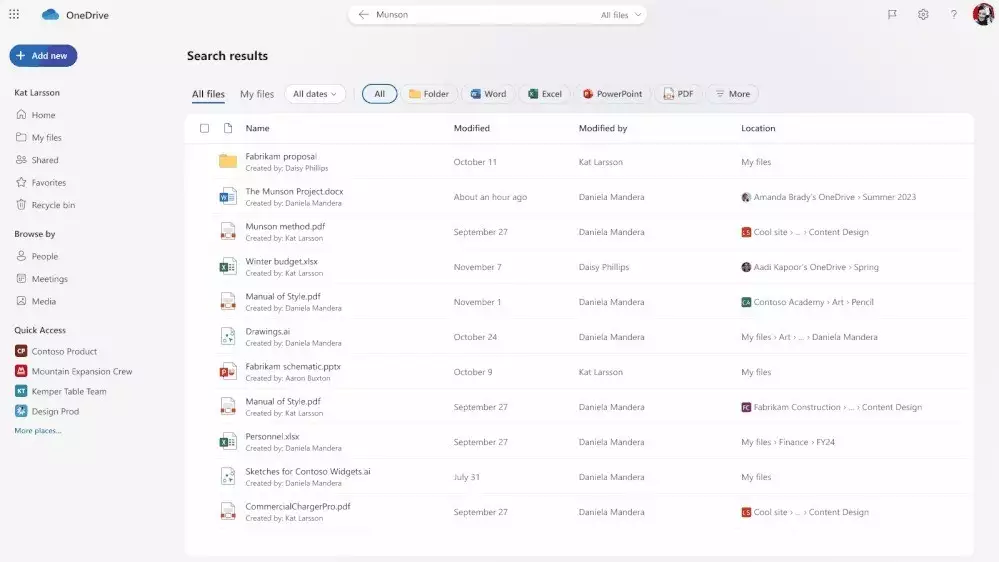999x562 pixels.
Task: Click Sketches for Contoso Widgets.ai icon
Action: pos(227,477)
